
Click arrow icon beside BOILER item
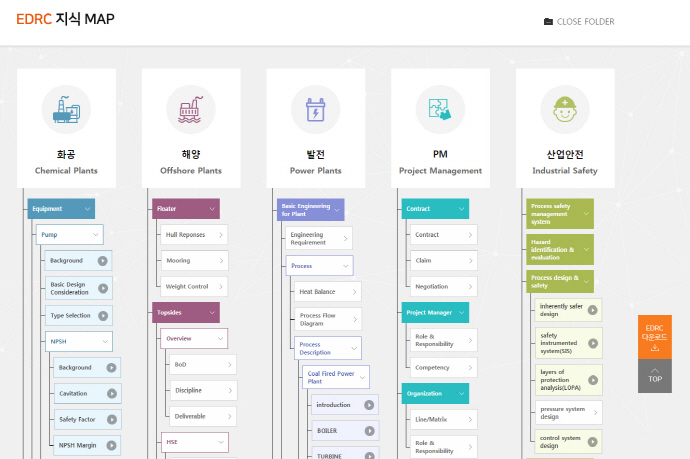369,431
